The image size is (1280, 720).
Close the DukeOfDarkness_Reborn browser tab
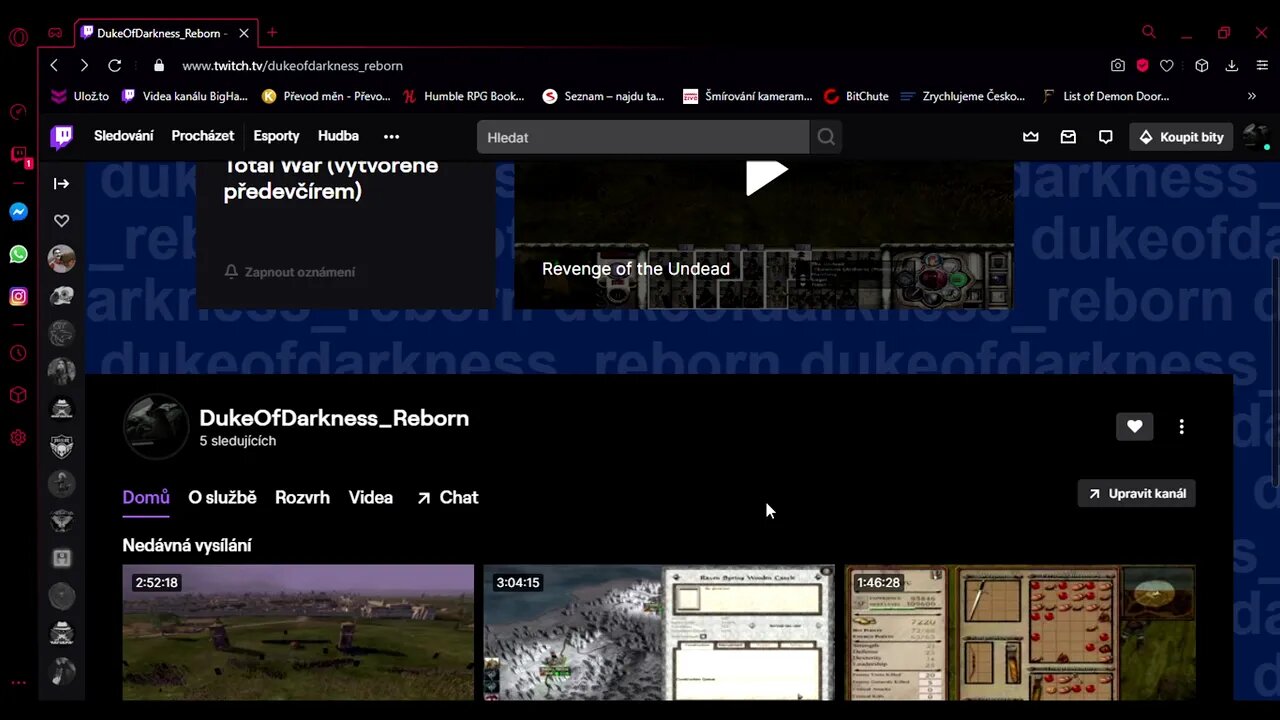pos(244,33)
